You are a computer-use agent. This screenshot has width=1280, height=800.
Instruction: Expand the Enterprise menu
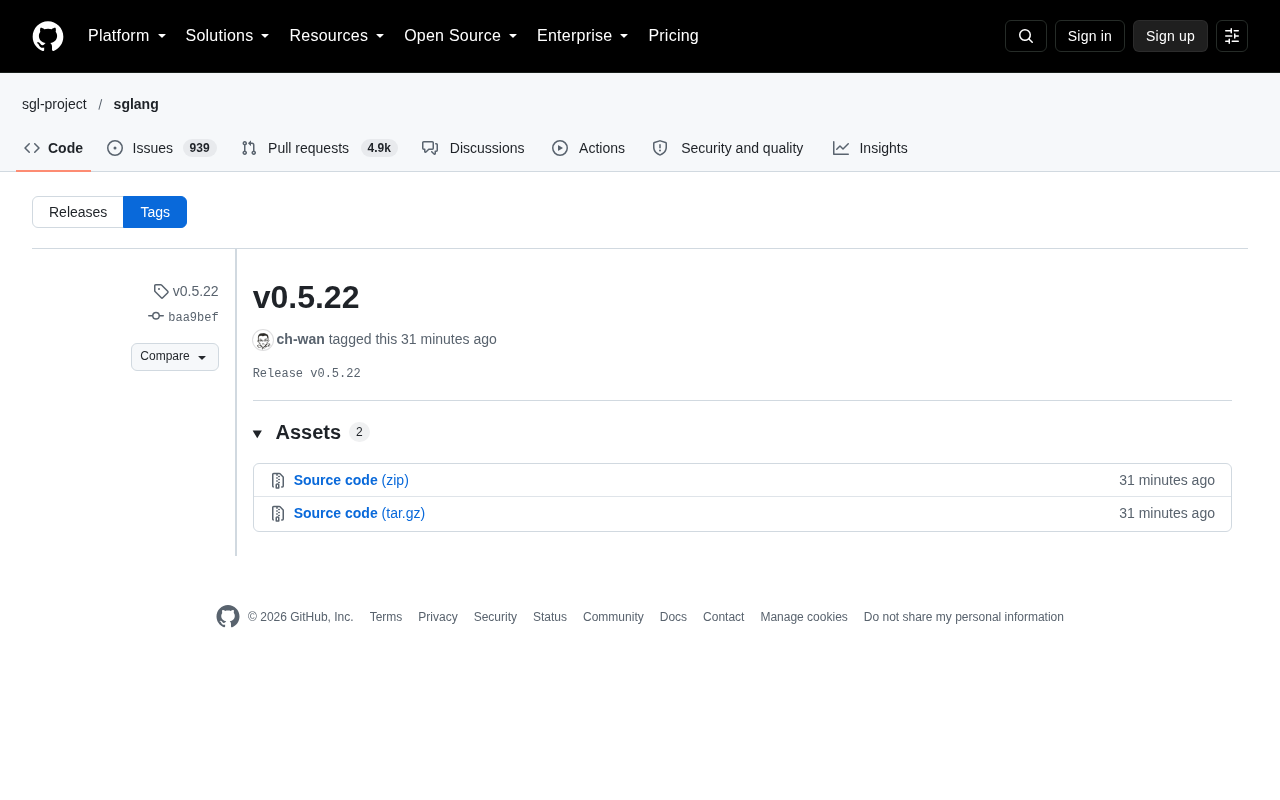click(583, 36)
